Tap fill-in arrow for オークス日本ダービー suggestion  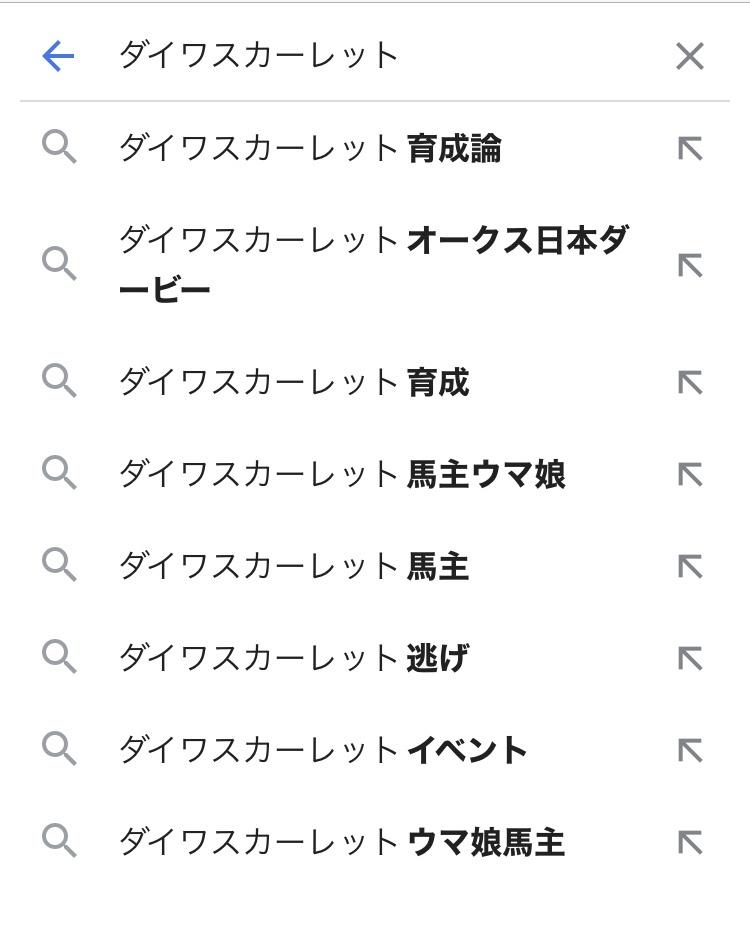(x=690, y=265)
